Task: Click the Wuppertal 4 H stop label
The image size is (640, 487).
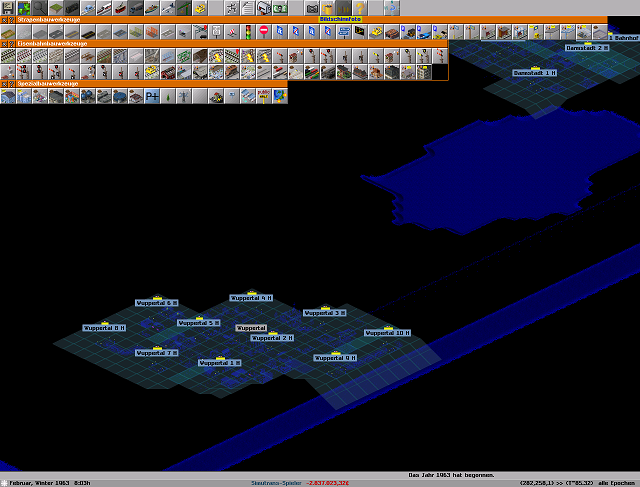Action: tap(251, 298)
